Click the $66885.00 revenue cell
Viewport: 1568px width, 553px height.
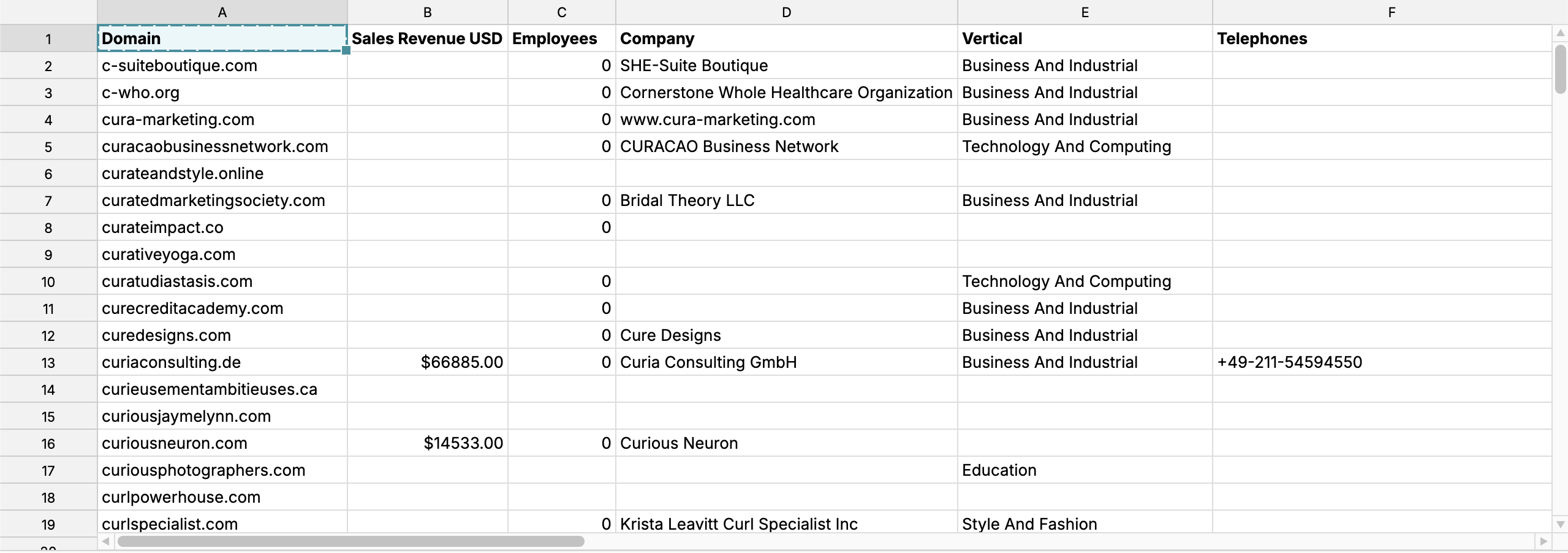pyautogui.click(x=428, y=362)
